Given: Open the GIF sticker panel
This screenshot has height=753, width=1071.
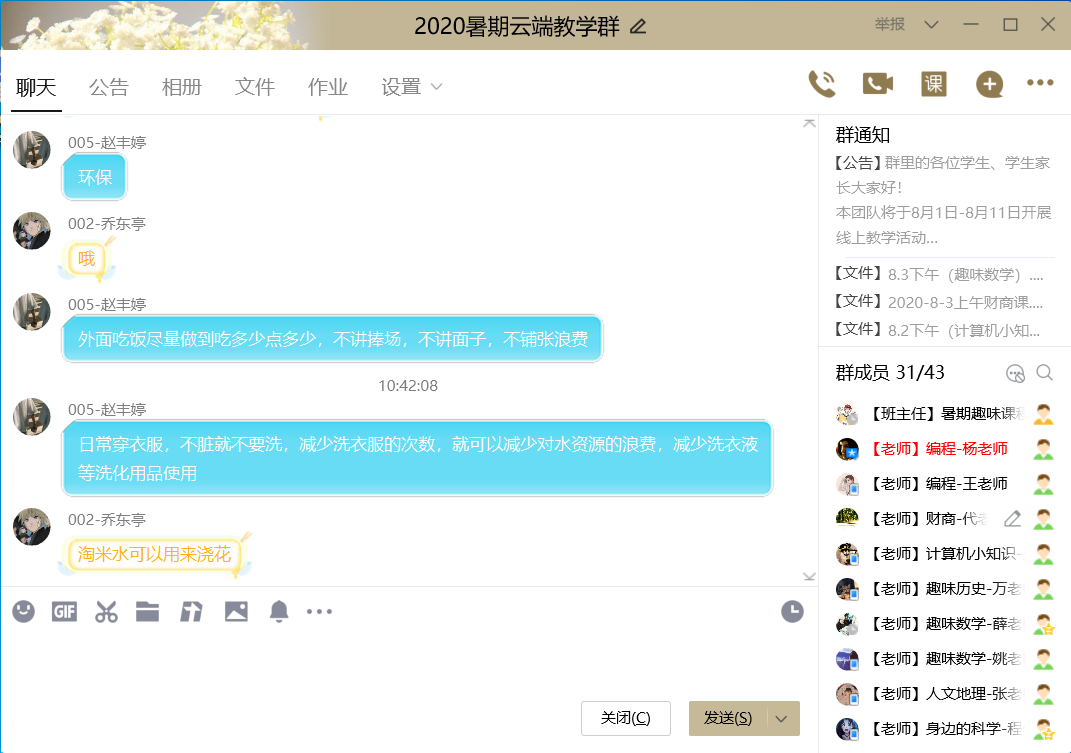Looking at the screenshot, I should tap(64, 612).
